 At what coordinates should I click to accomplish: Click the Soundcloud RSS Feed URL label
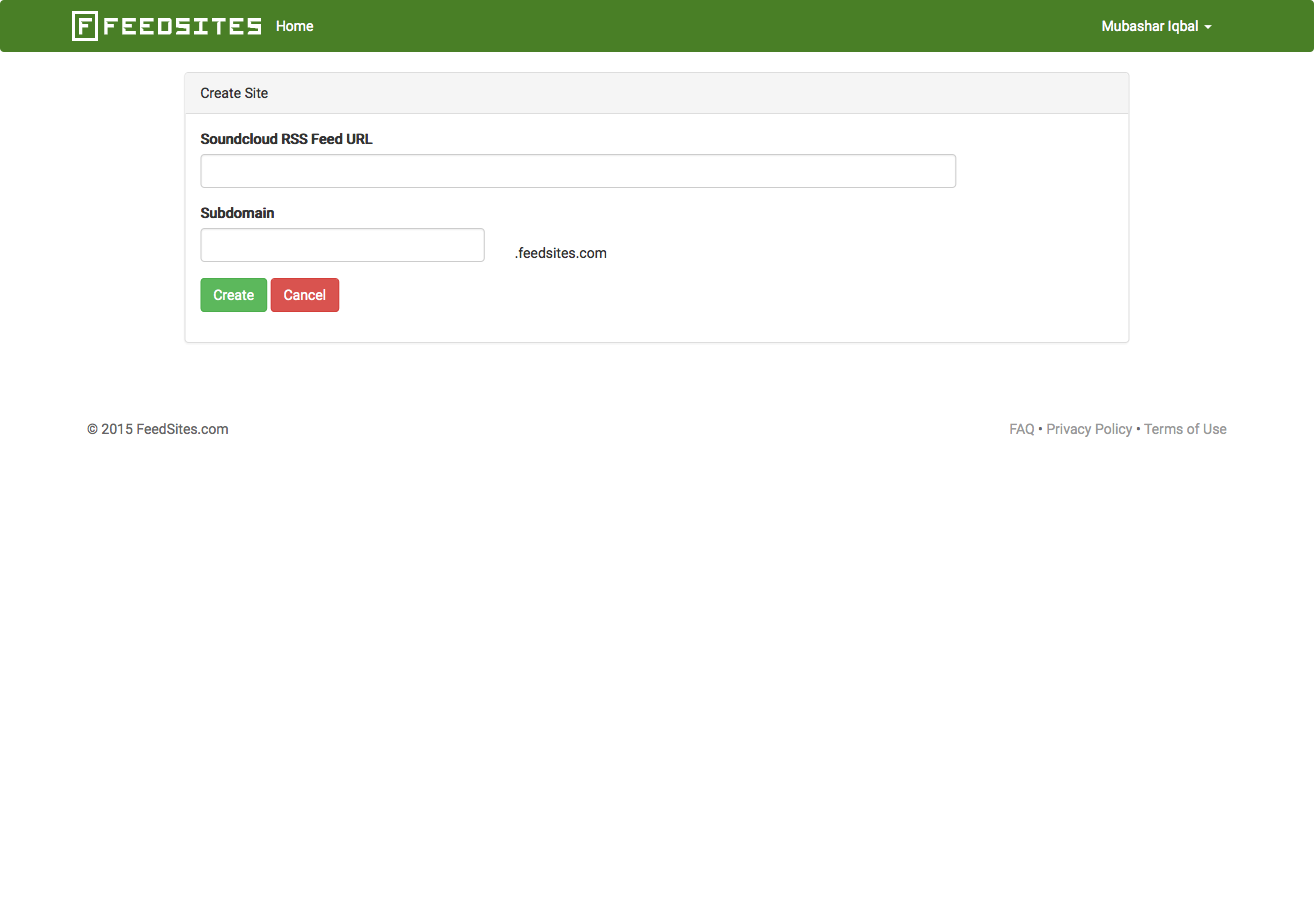(286, 139)
